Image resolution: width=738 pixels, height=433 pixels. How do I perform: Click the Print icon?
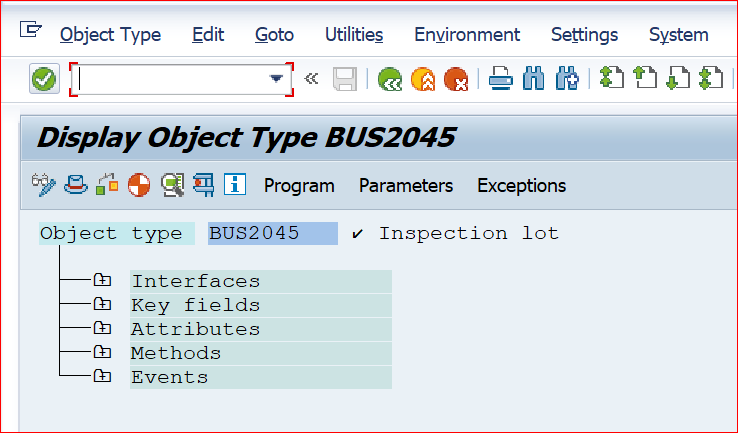tap(500, 79)
